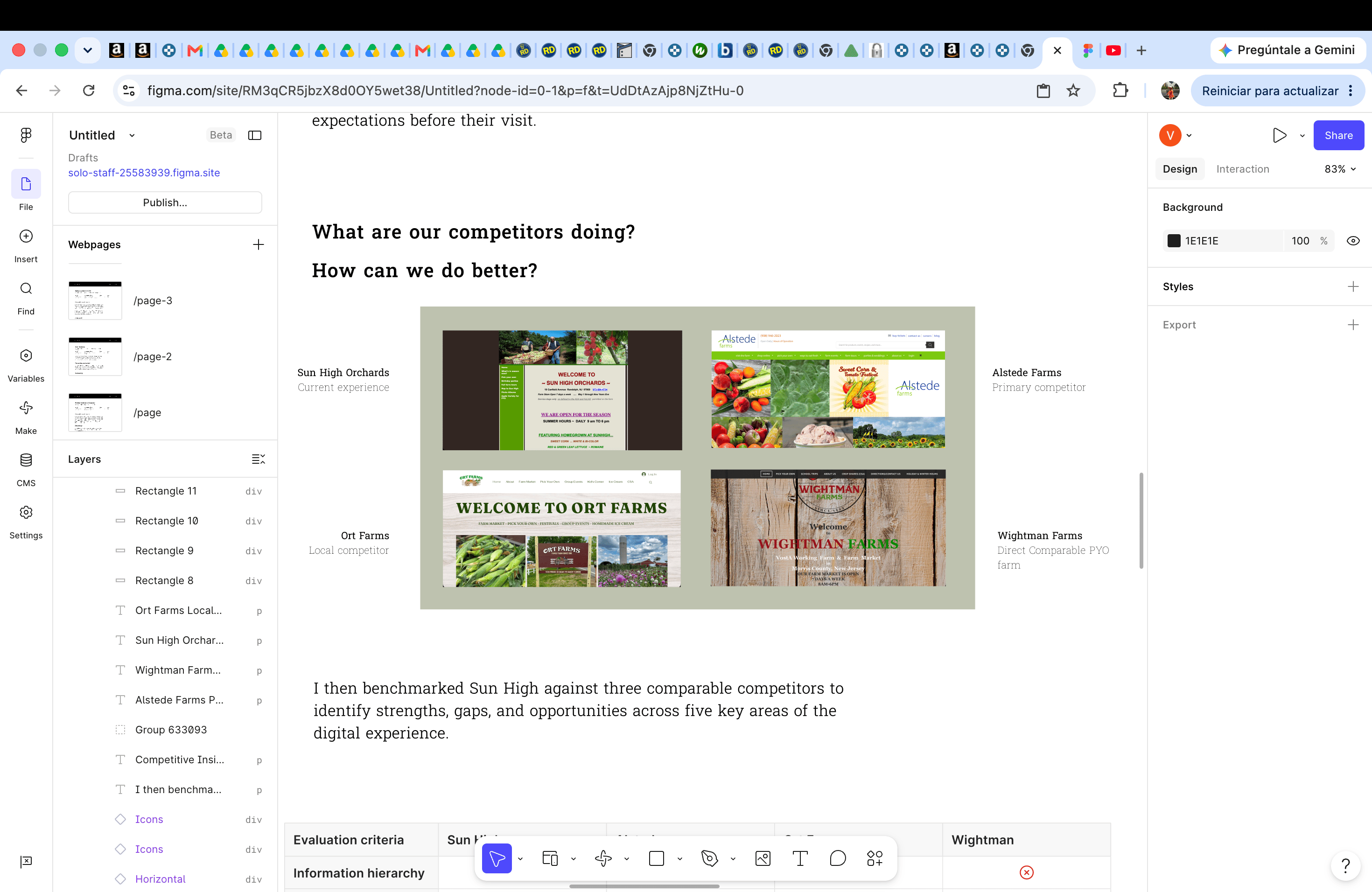The image size is (1372, 892).
Task: Open solo-staff-25583939.figma.site link
Action: point(144,173)
